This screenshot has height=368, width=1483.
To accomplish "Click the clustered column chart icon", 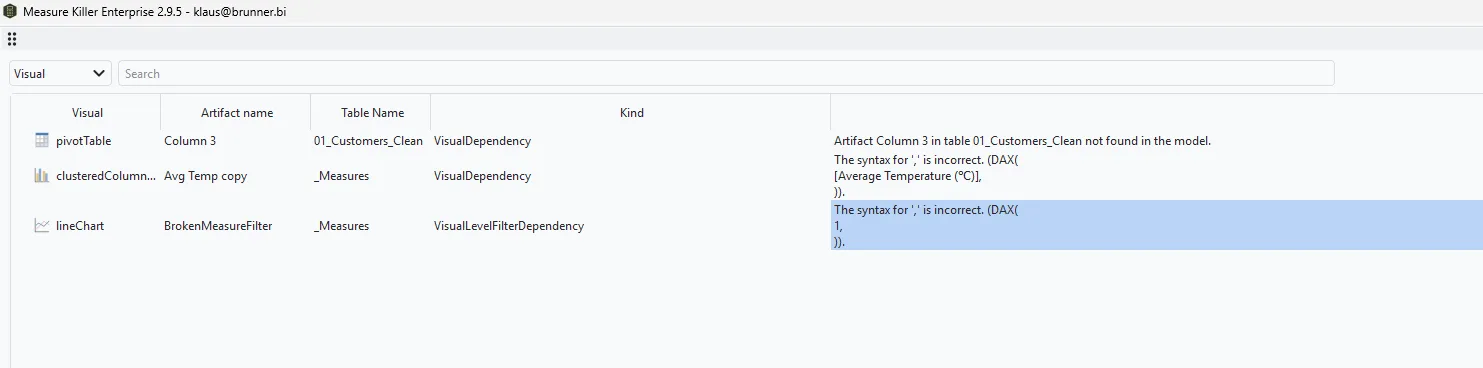I will (x=42, y=175).
